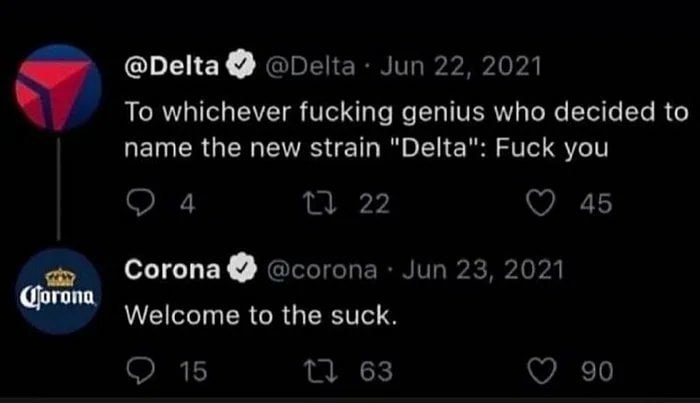Open Delta's tweet about the new strain

click(400, 130)
